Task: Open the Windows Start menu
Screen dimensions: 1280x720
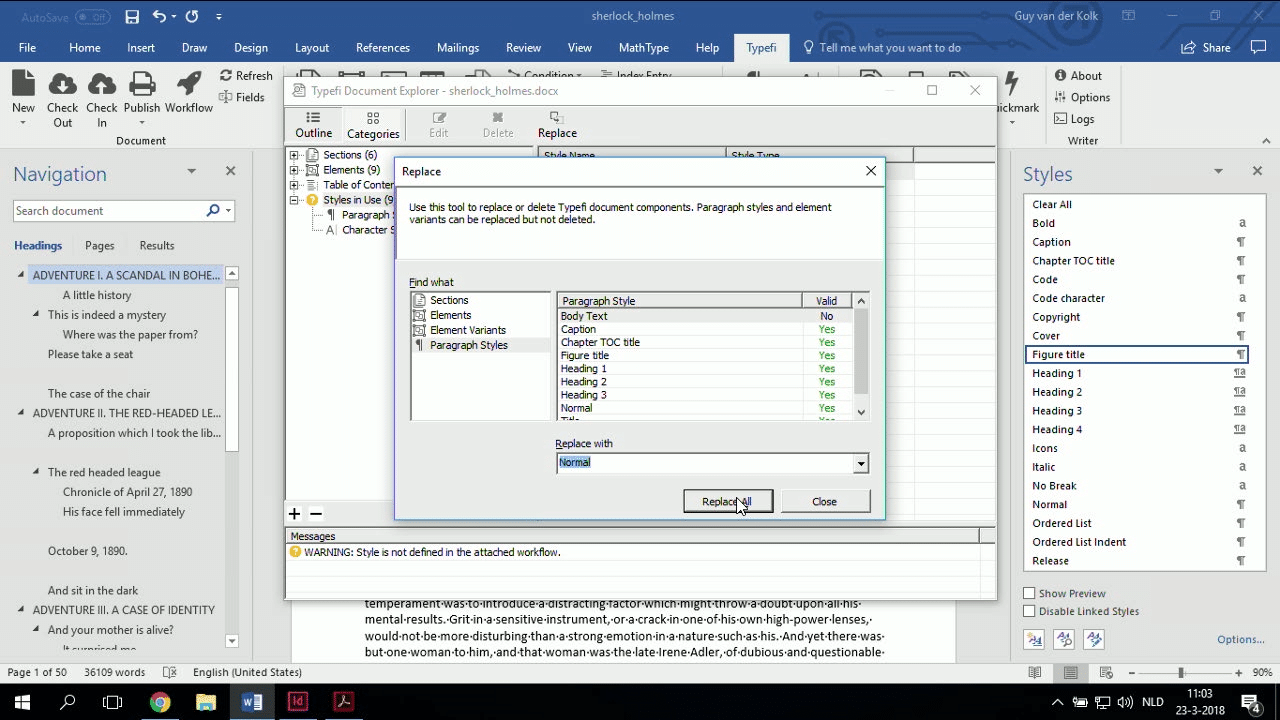Action: [22, 702]
